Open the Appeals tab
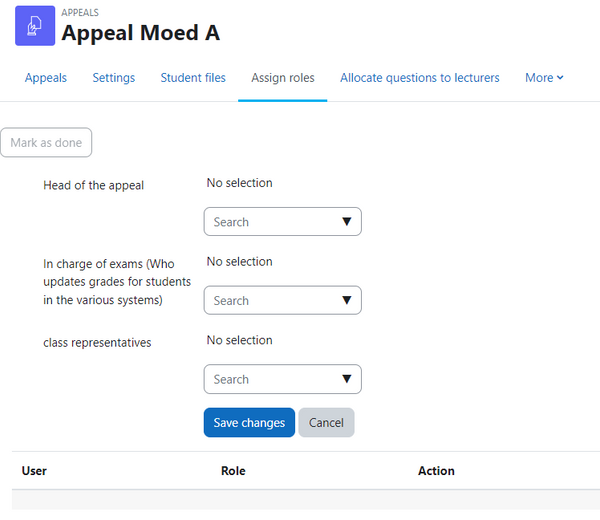This screenshot has width=600, height=520. pos(46,78)
